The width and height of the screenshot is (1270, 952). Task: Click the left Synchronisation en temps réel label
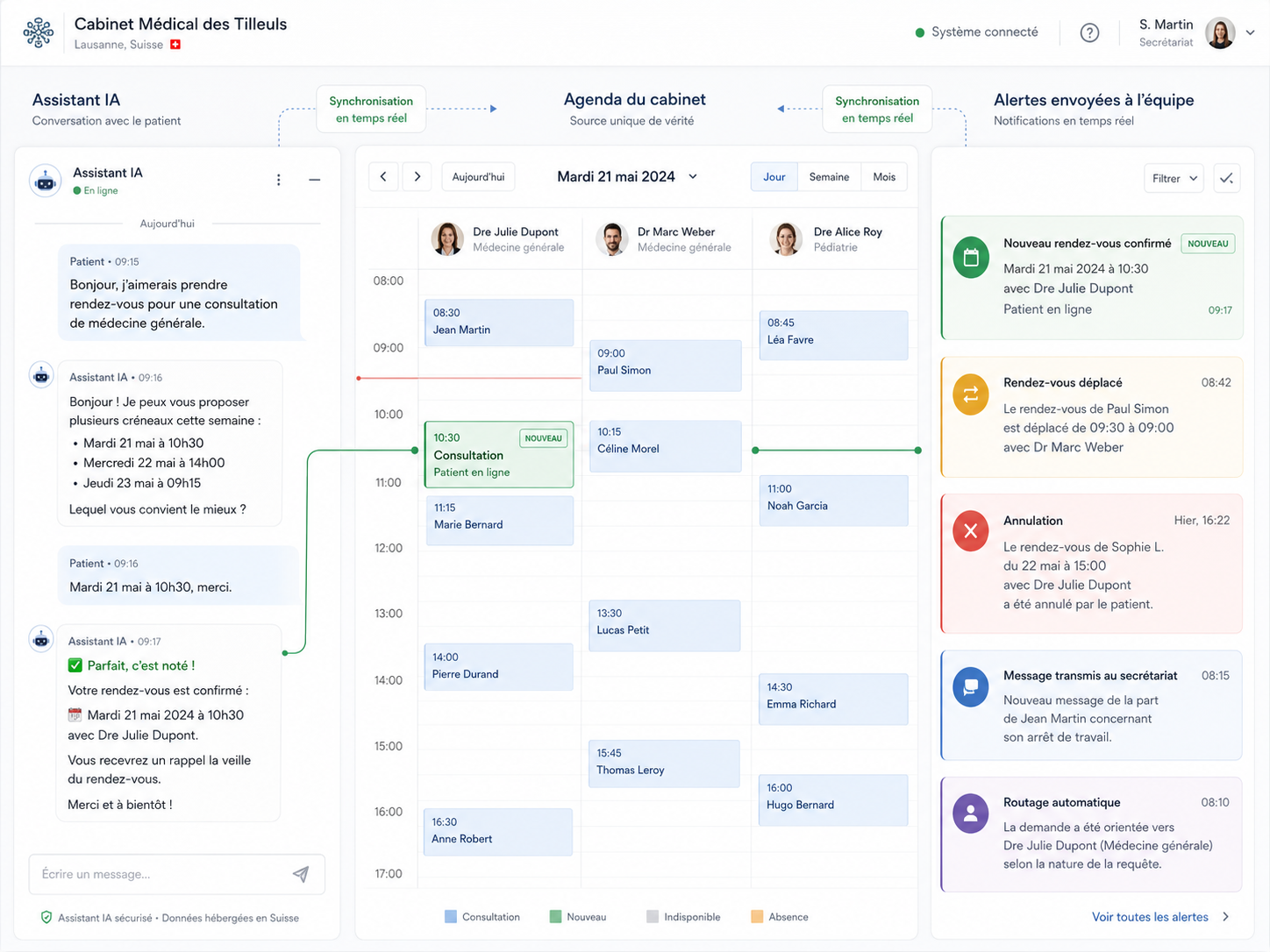pos(371,110)
